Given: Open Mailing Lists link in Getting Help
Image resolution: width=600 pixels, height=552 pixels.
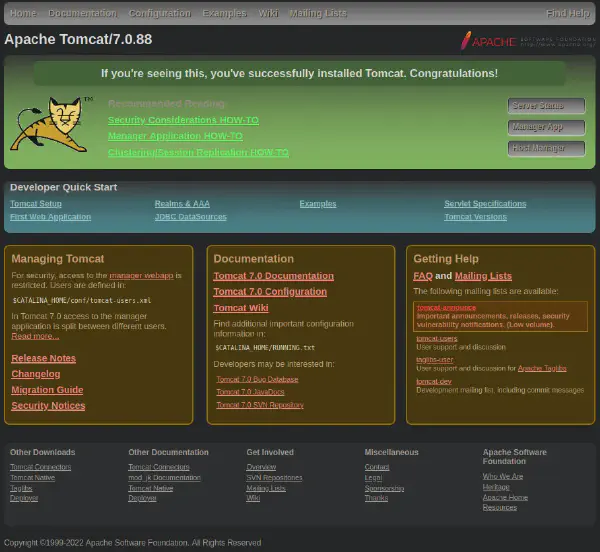Looking at the screenshot, I should tap(483, 276).
